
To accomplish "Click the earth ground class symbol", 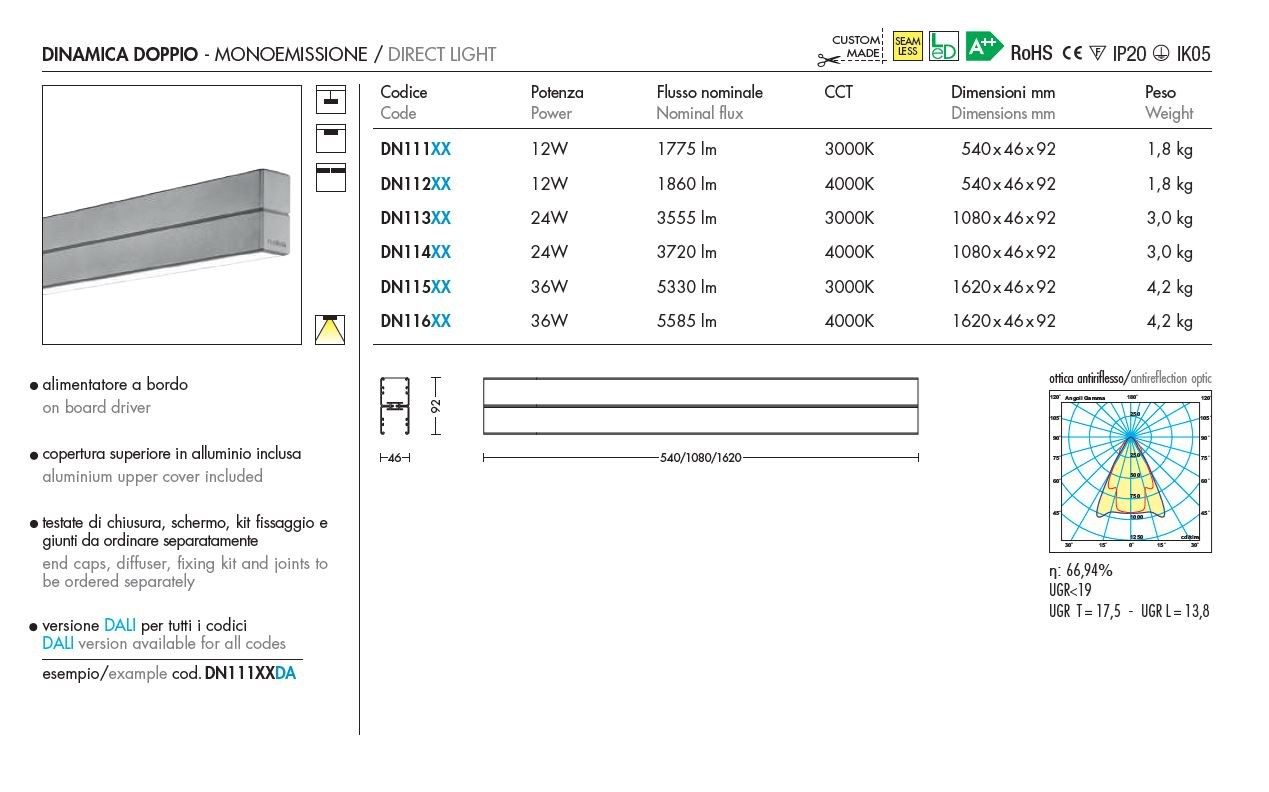I will pyautogui.click(x=1160, y=54).
